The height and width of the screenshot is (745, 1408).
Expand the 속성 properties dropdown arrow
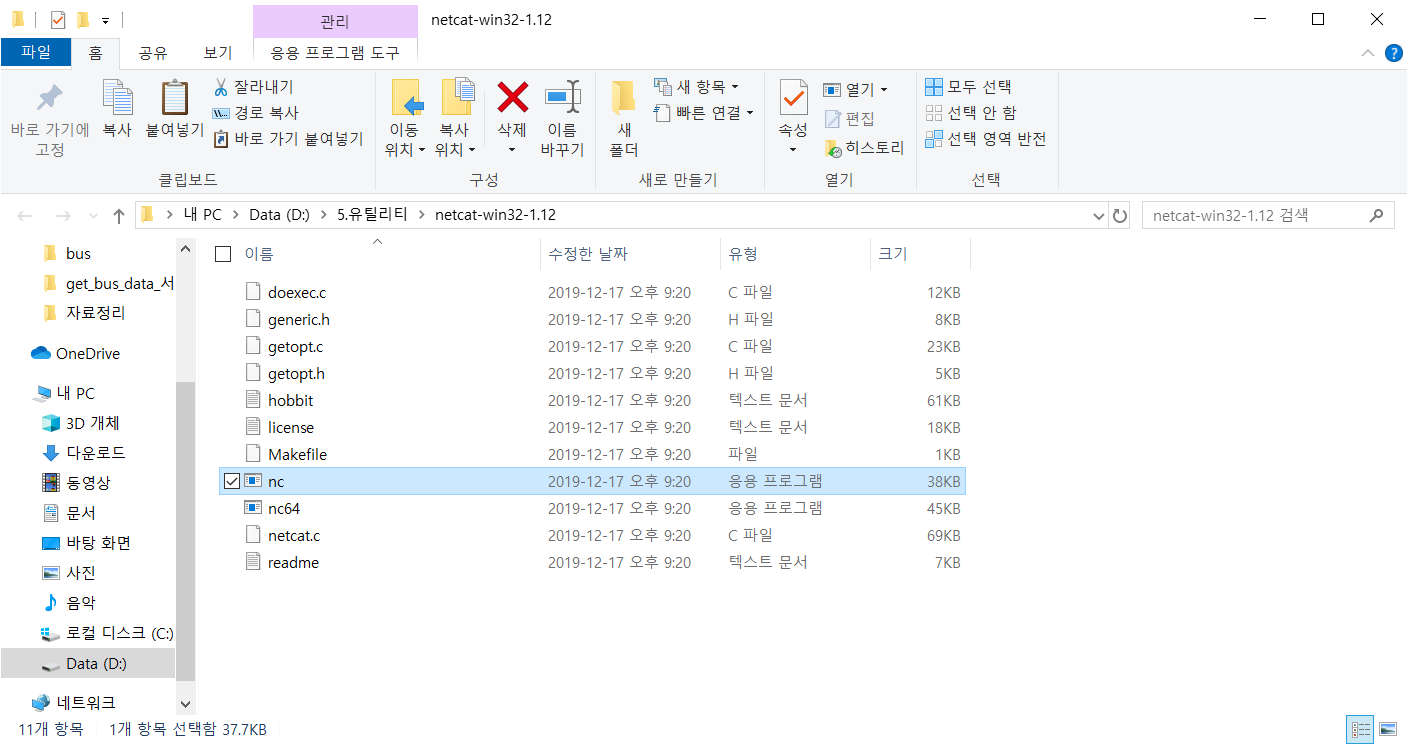[x=794, y=150]
